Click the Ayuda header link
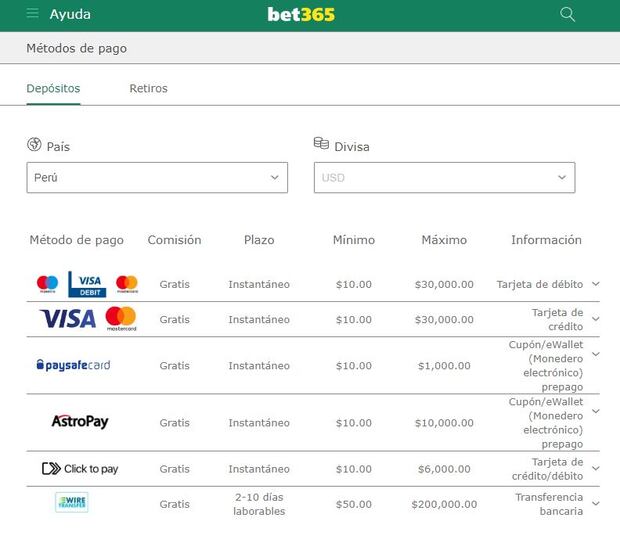Image resolution: width=620 pixels, height=550 pixels. [x=70, y=14]
